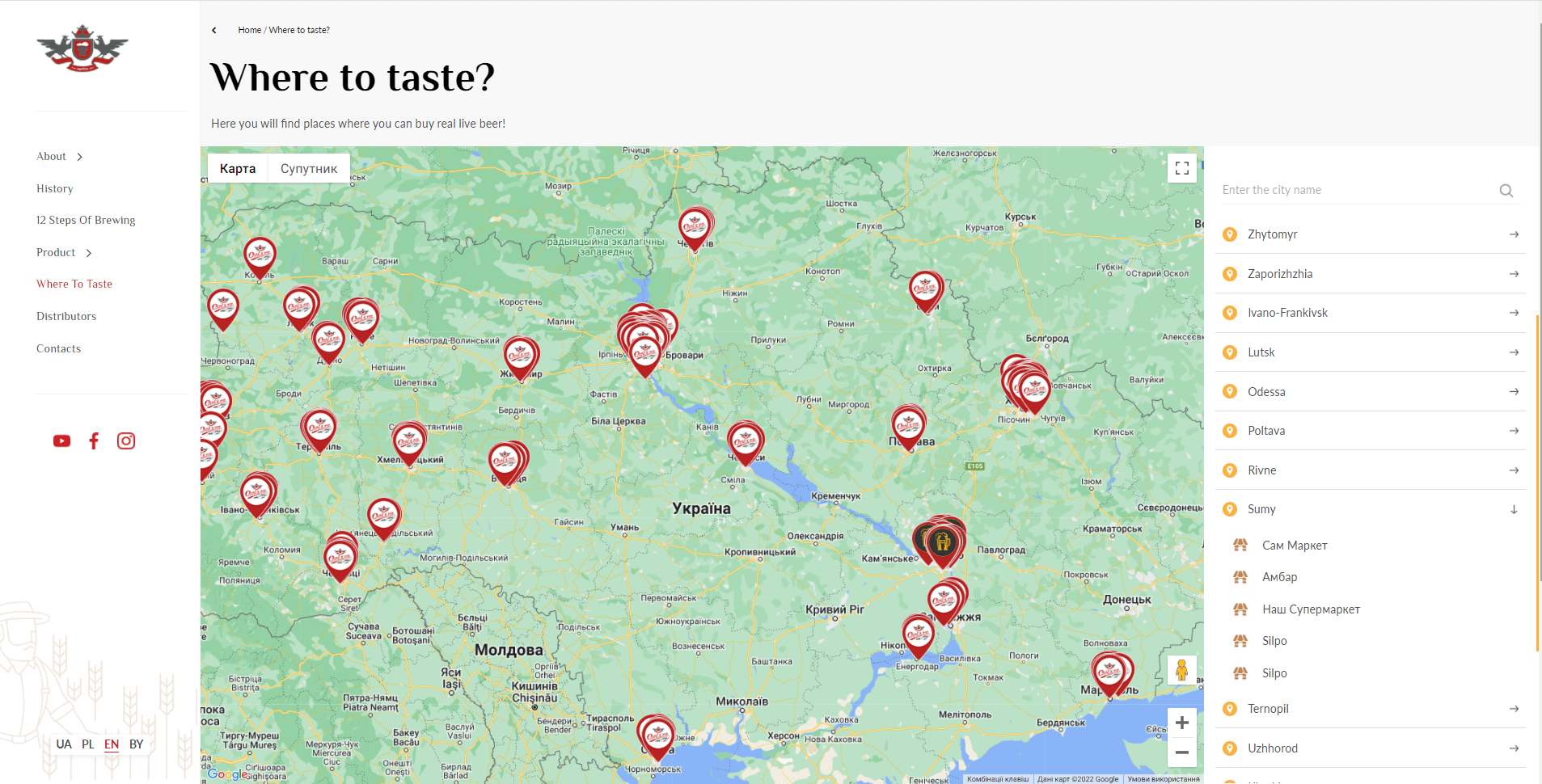Open the 12 Steps Of Brewing page
This screenshot has height=784, width=1542.
pos(86,220)
